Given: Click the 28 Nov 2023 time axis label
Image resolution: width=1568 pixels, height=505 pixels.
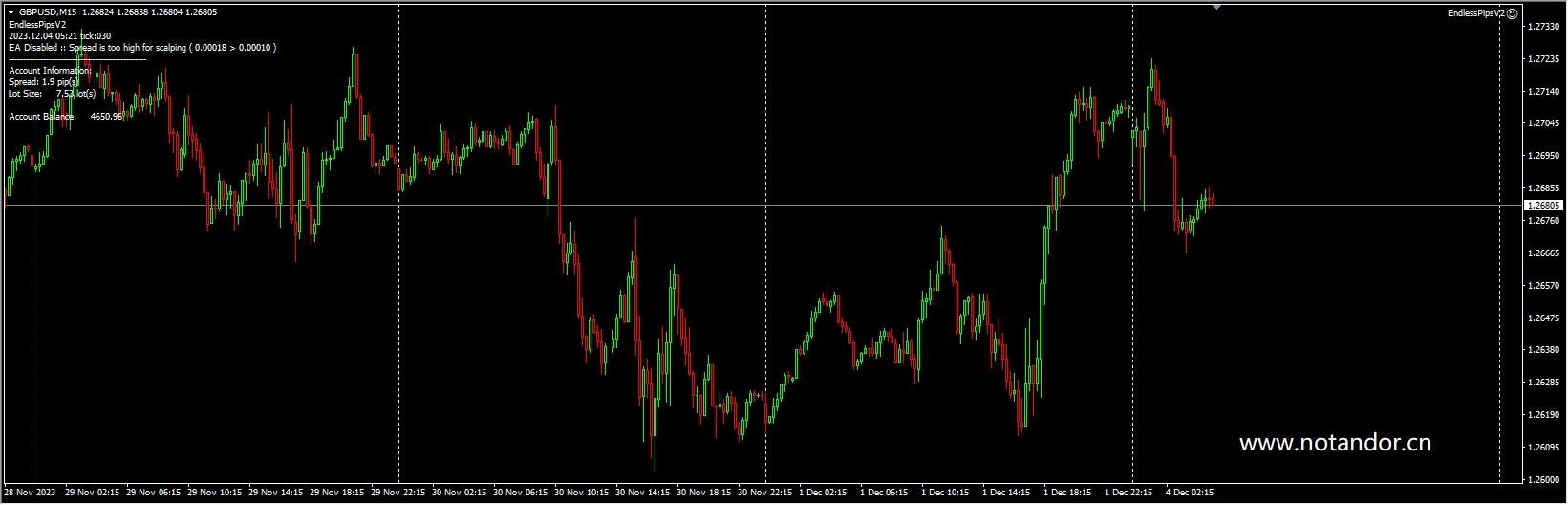Looking at the screenshot, I should [x=30, y=494].
